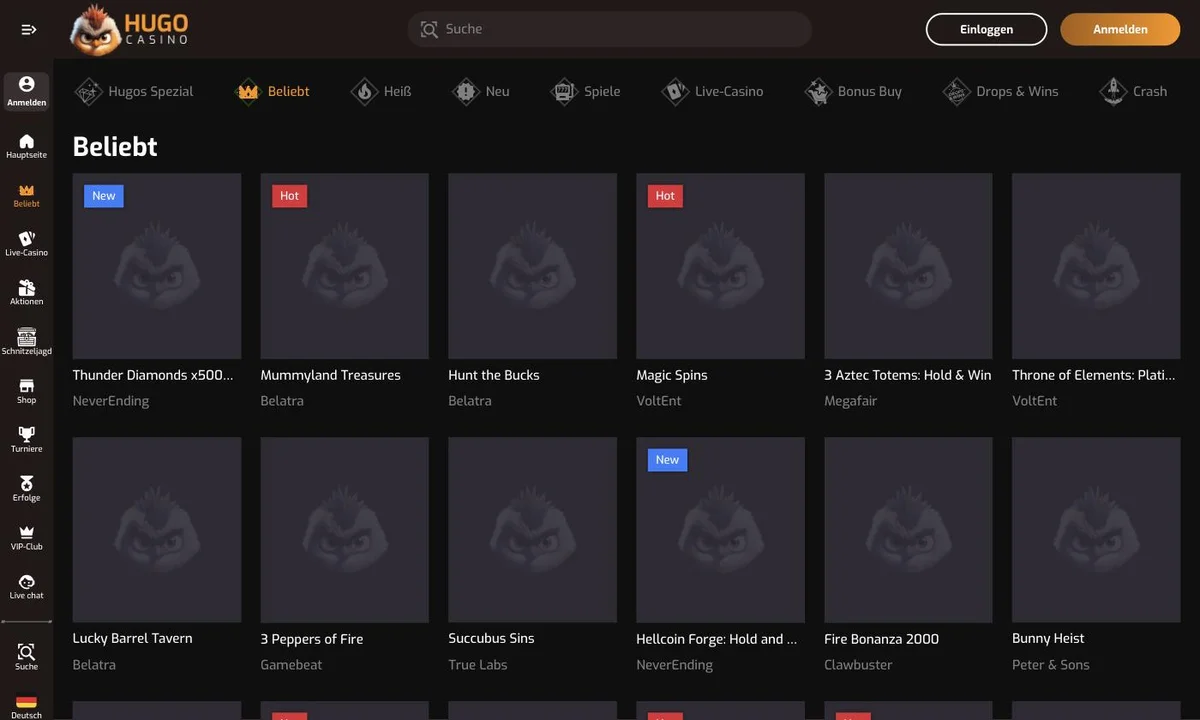Open the Hugo Casino logo home link
The width and height of the screenshot is (1200, 720).
[129, 30]
